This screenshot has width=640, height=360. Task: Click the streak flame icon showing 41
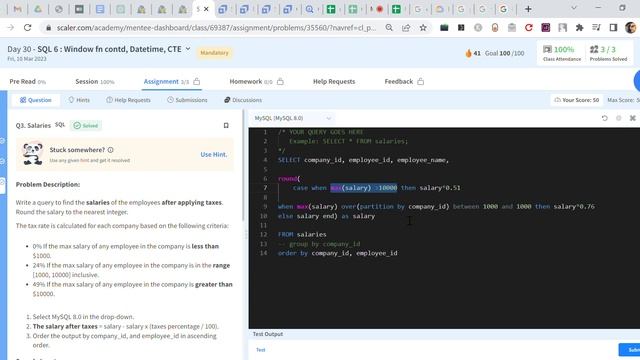coord(469,53)
